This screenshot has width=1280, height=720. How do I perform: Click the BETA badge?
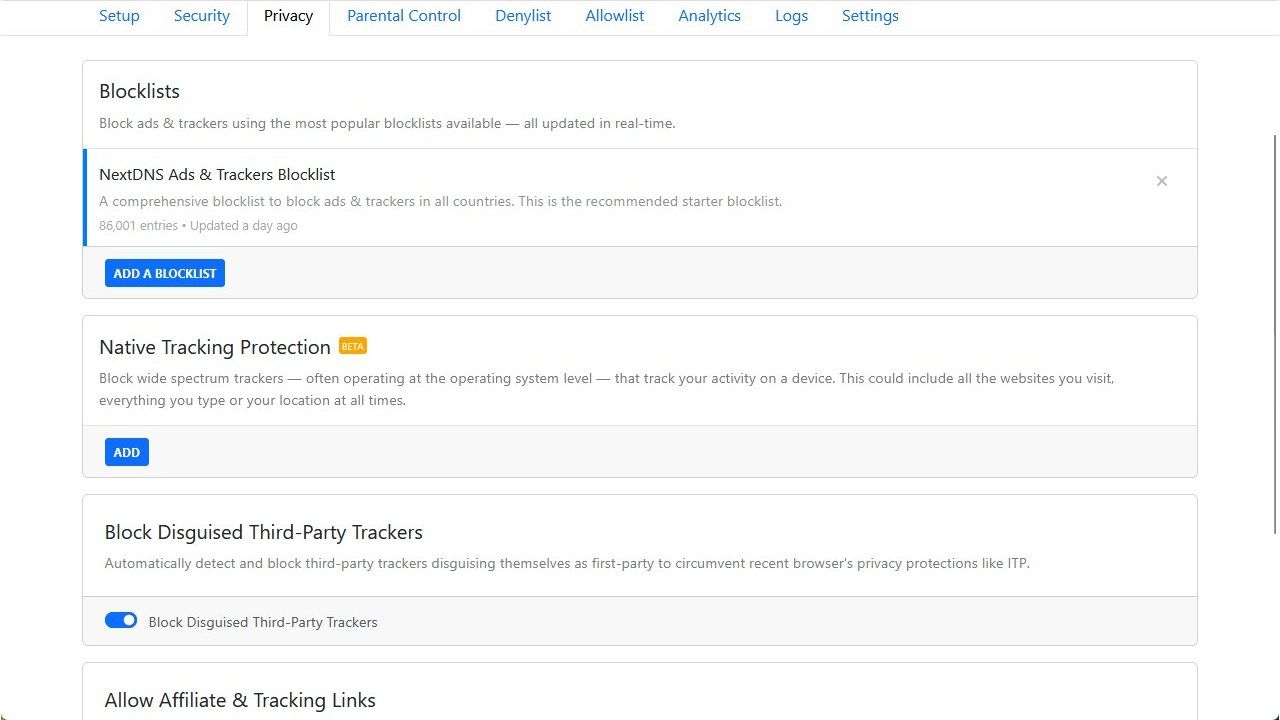(x=353, y=346)
